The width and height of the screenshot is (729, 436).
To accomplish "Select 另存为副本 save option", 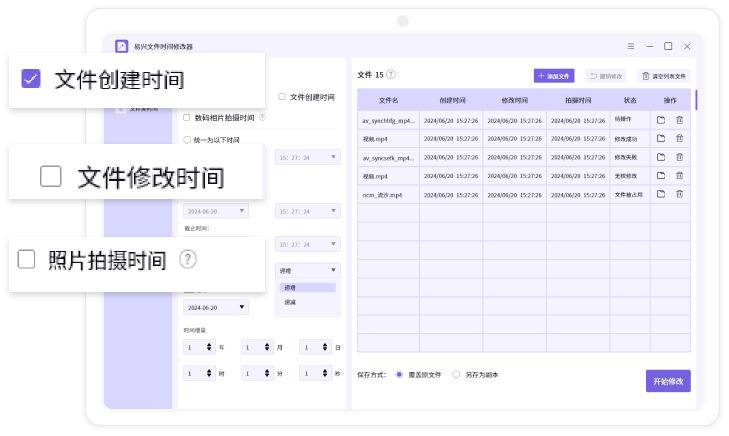I will coord(457,375).
